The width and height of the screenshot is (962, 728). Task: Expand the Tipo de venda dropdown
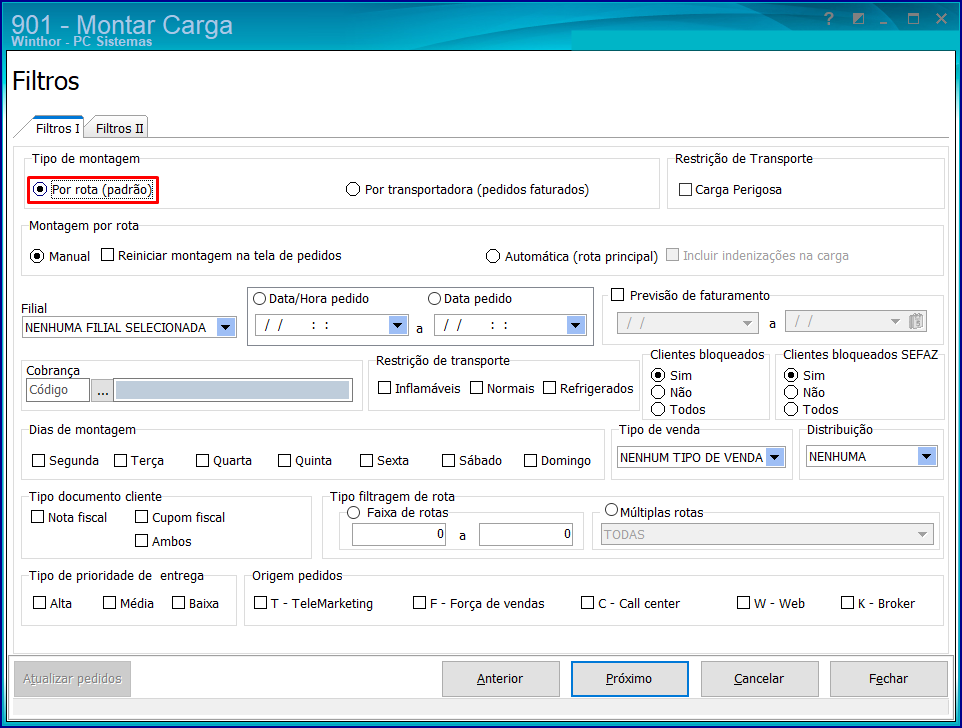pyautogui.click(x=775, y=458)
